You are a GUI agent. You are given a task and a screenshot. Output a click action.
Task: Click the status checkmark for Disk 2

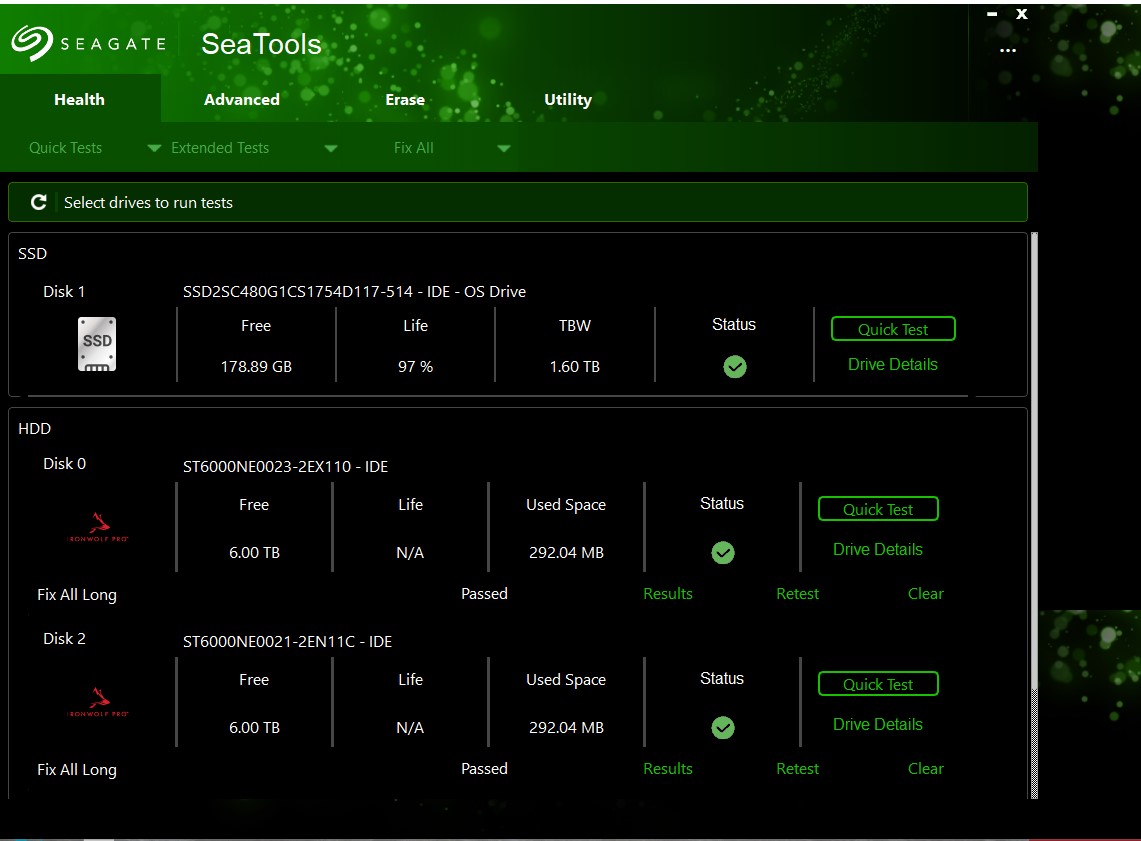pyautogui.click(x=722, y=727)
